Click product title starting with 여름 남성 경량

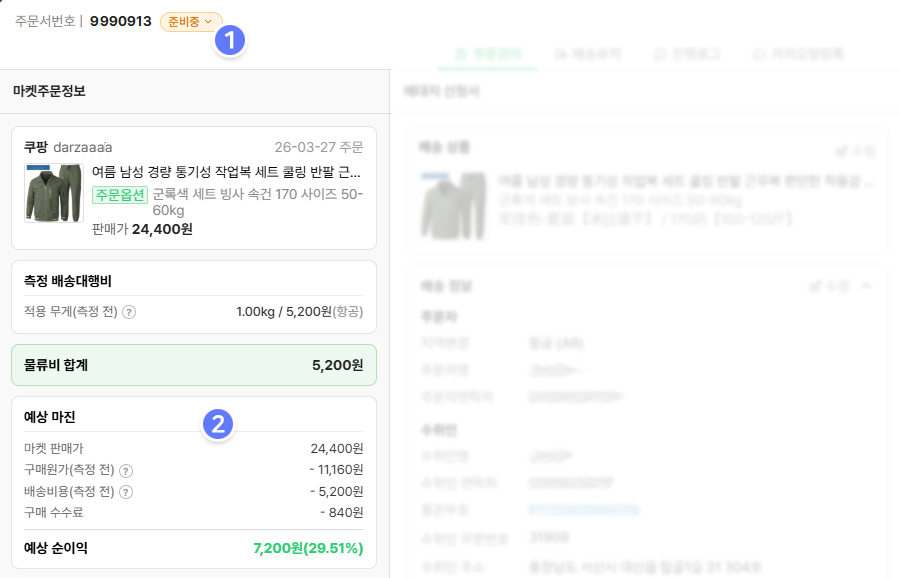coord(226,172)
